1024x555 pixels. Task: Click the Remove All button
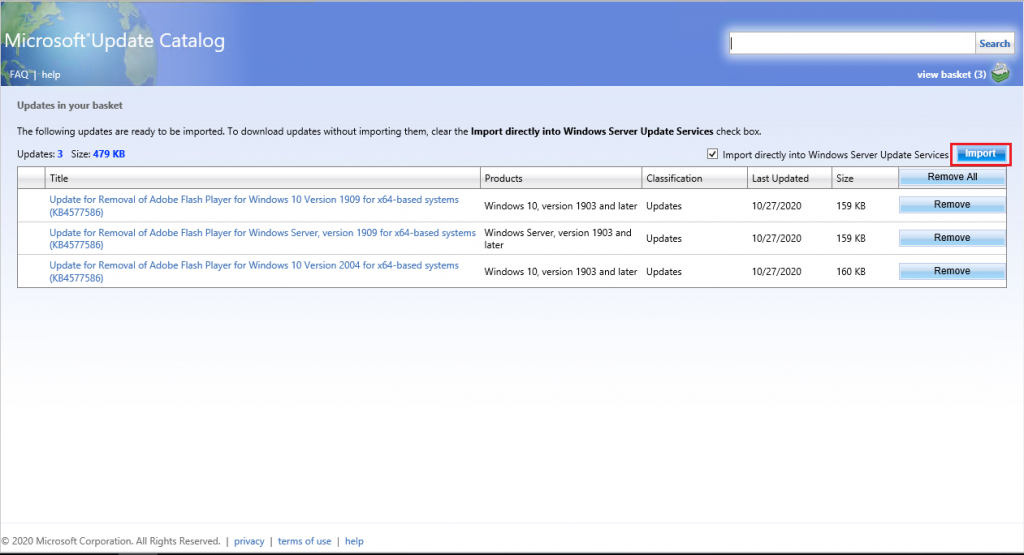pos(952,177)
